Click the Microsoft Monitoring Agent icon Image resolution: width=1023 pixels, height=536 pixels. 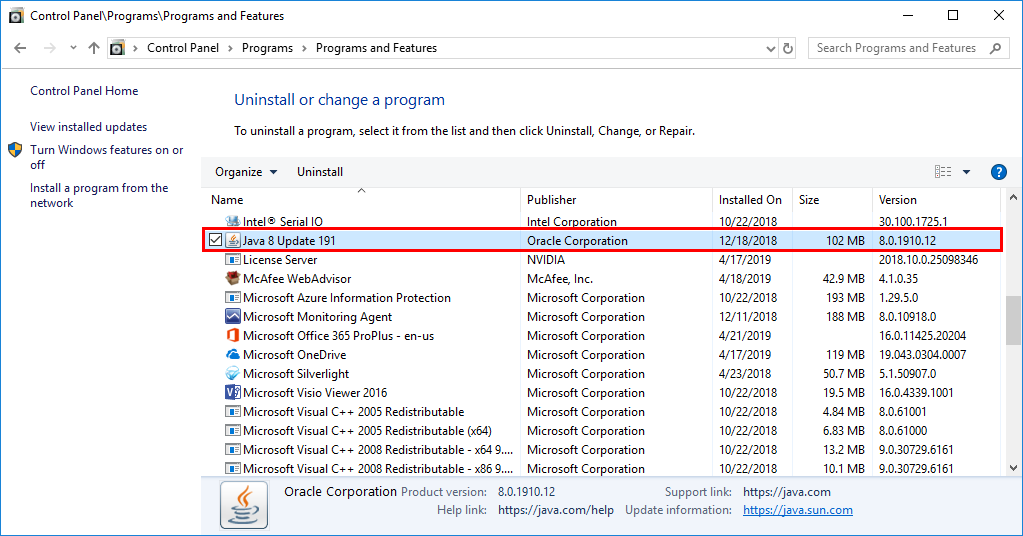click(233, 317)
